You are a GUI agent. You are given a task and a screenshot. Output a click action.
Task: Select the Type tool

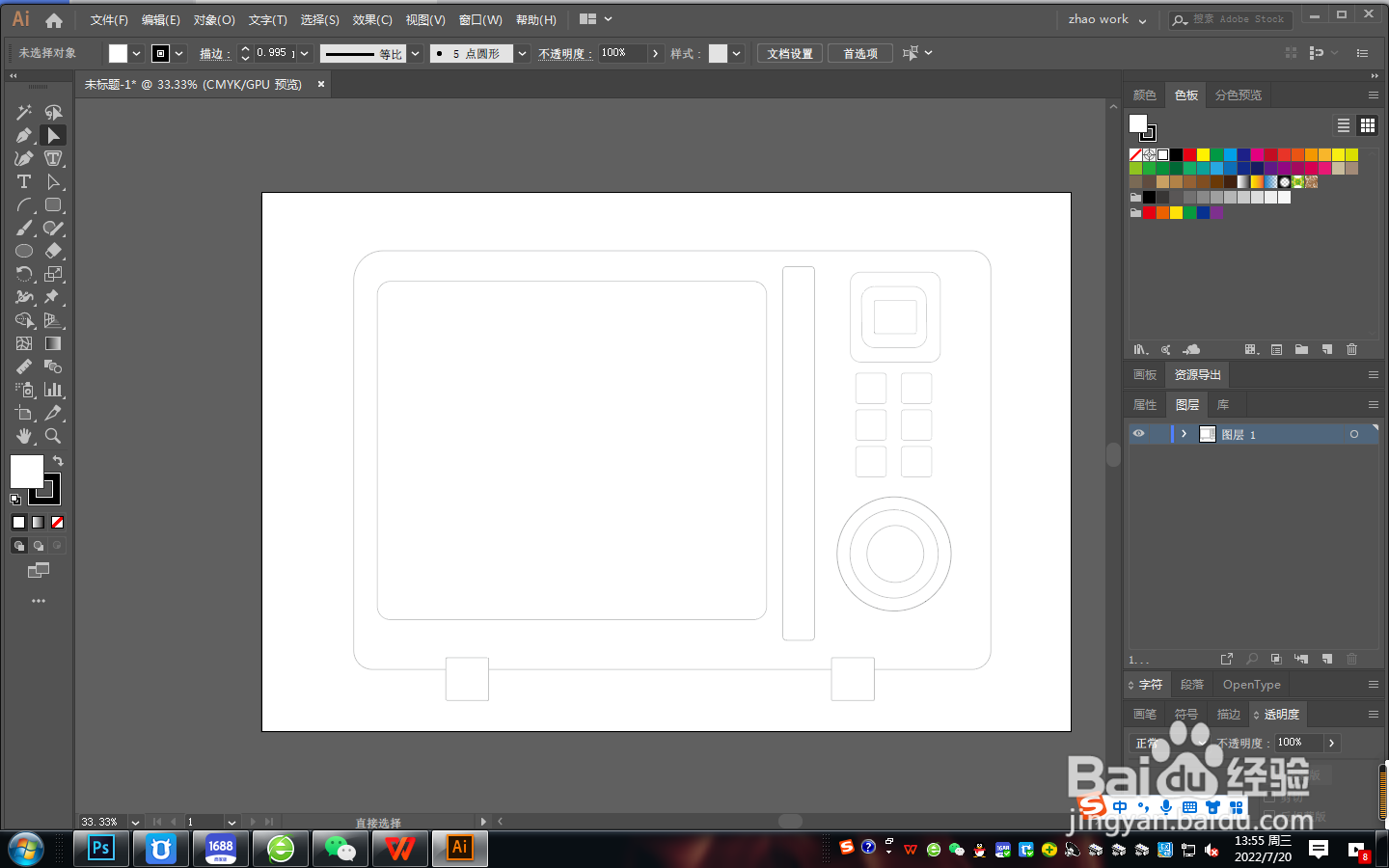coord(24,182)
